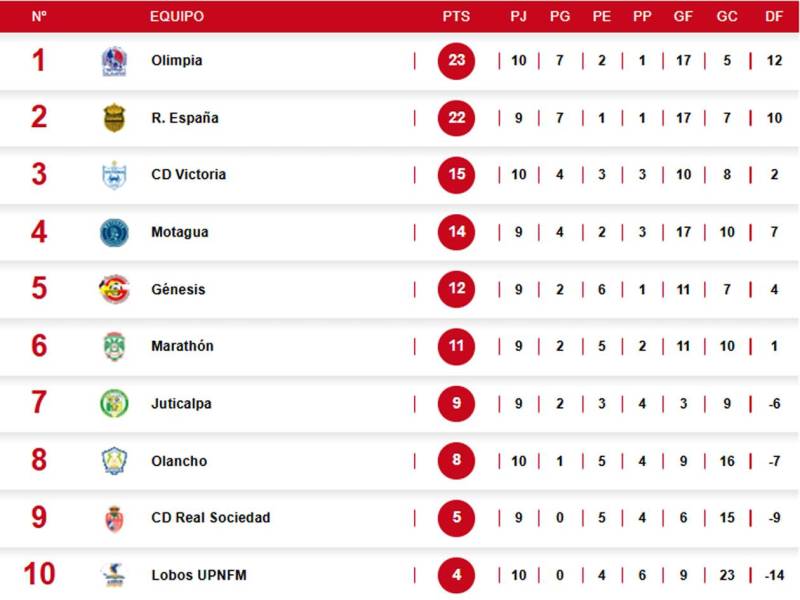Click the EQUIPO column header
Image resolution: width=800 pixels, height=600 pixels.
click(x=177, y=17)
